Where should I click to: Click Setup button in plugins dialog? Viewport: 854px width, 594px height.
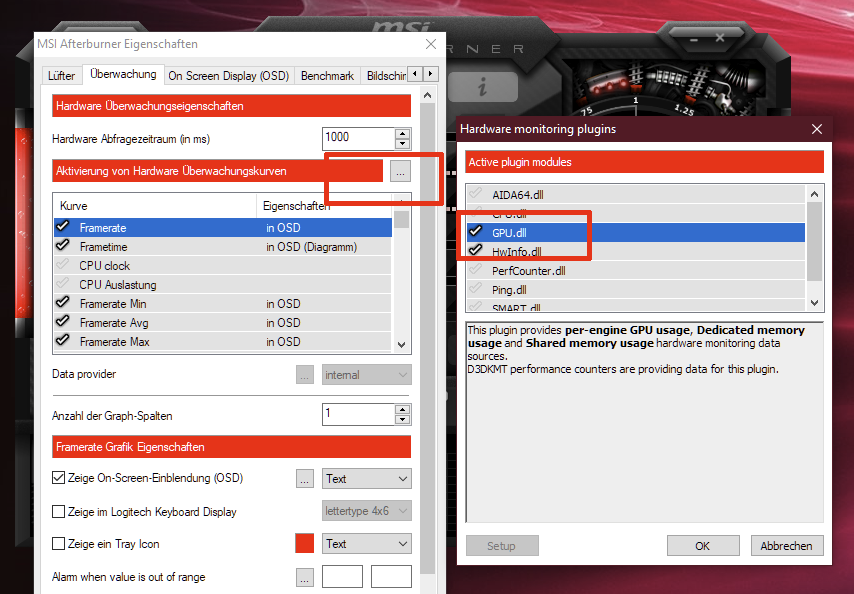pyautogui.click(x=502, y=546)
